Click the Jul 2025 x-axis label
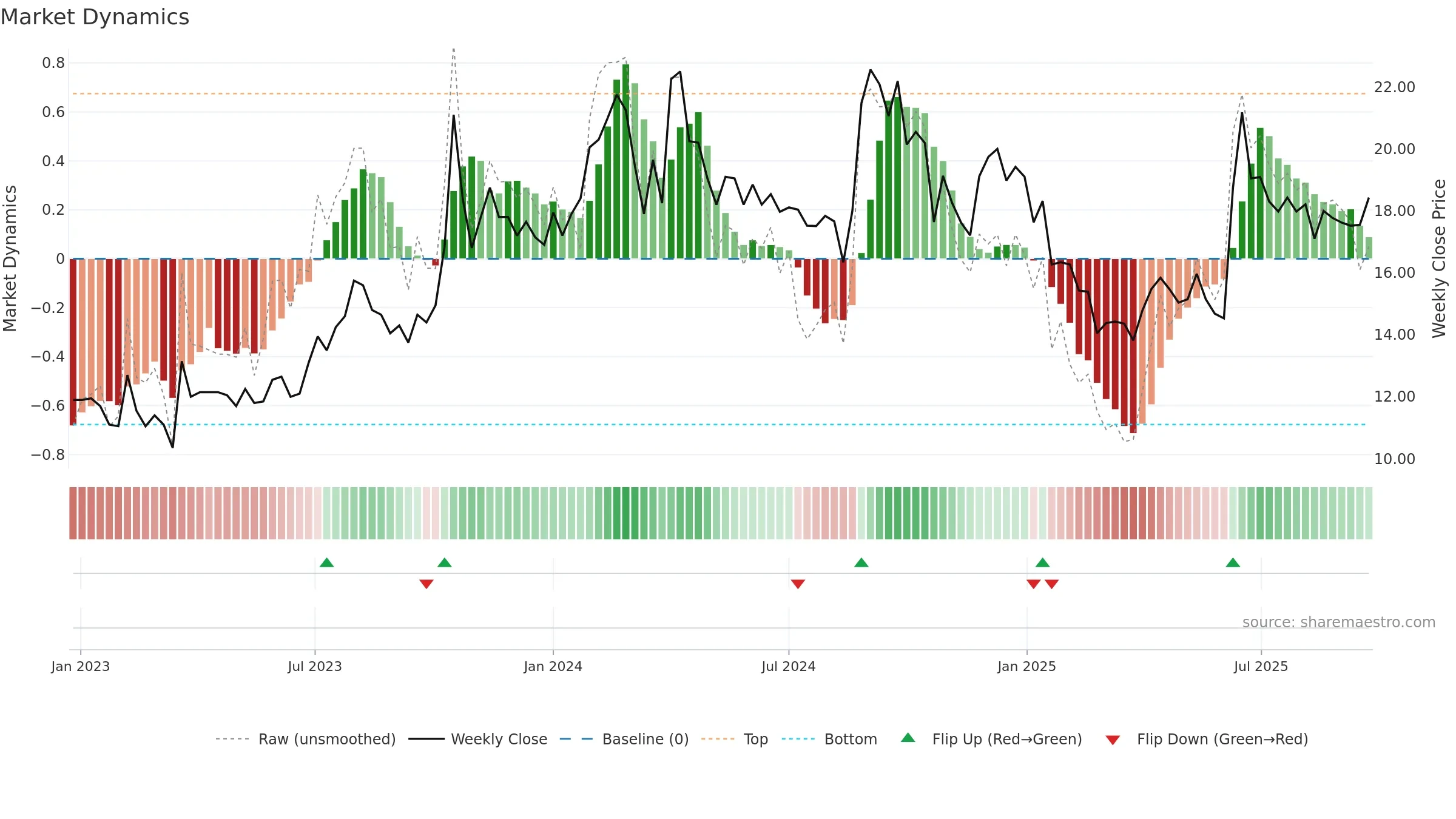The width and height of the screenshot is (1456, 819). pyautogui.click(x=1261, y=666)
